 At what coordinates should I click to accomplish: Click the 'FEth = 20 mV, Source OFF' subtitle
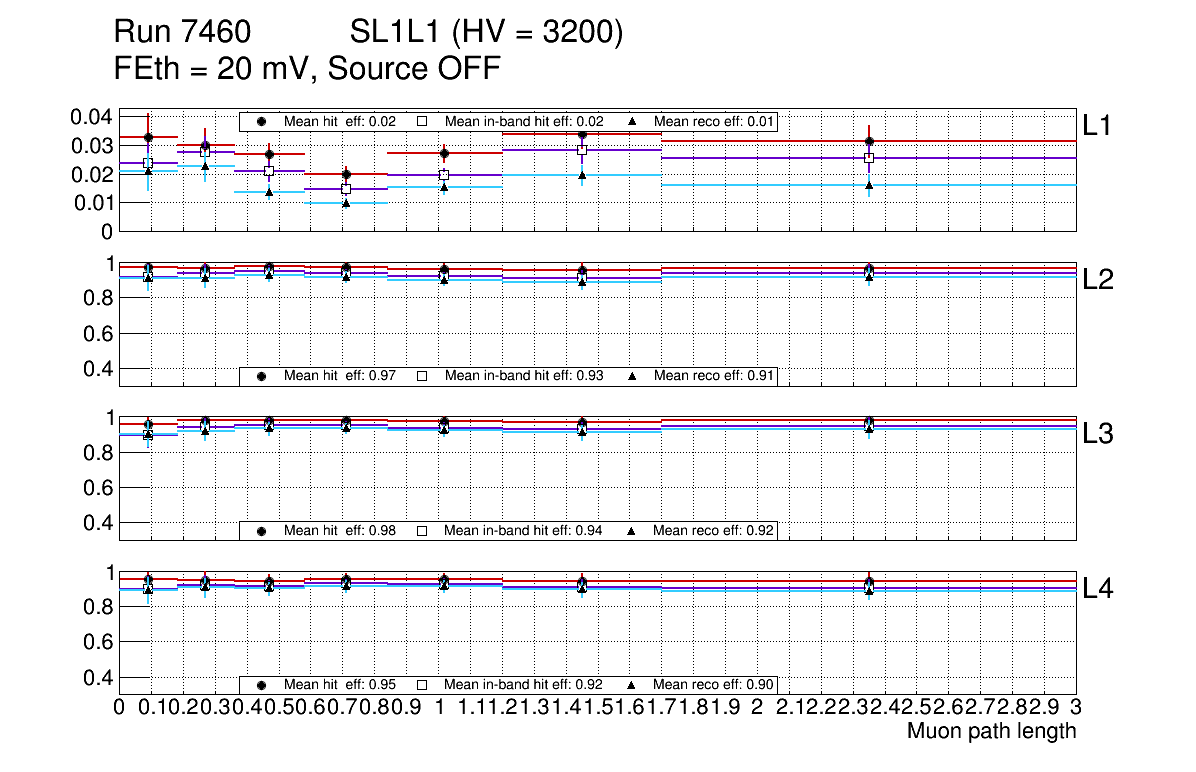(x=307, y=69)
